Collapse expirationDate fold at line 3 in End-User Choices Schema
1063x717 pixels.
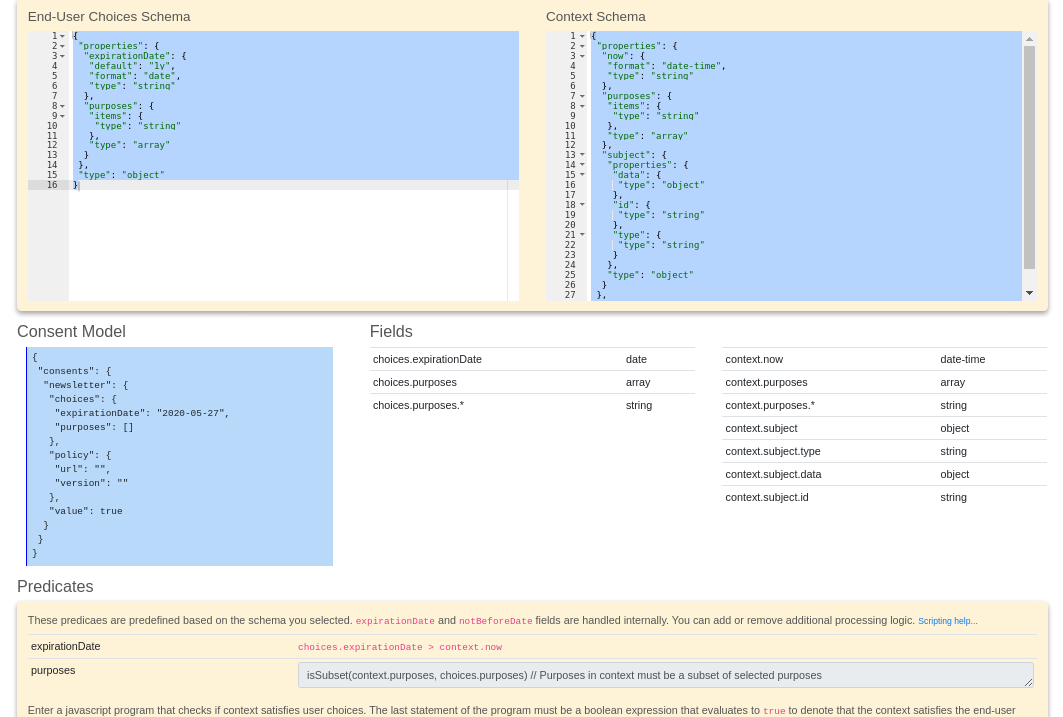[x=62, y=56]
